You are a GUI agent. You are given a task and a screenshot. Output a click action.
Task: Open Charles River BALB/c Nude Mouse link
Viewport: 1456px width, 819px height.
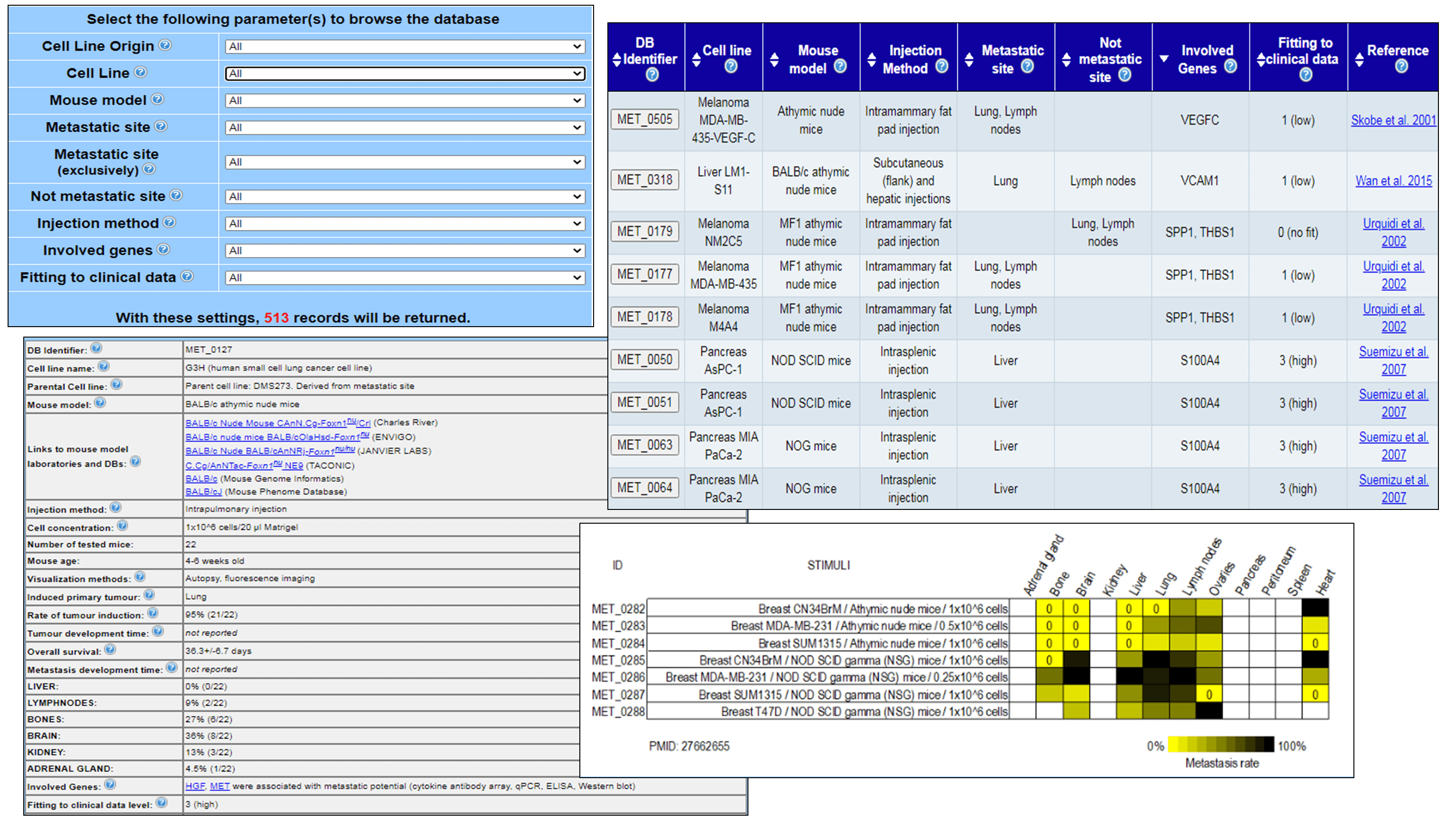(277, 422)
